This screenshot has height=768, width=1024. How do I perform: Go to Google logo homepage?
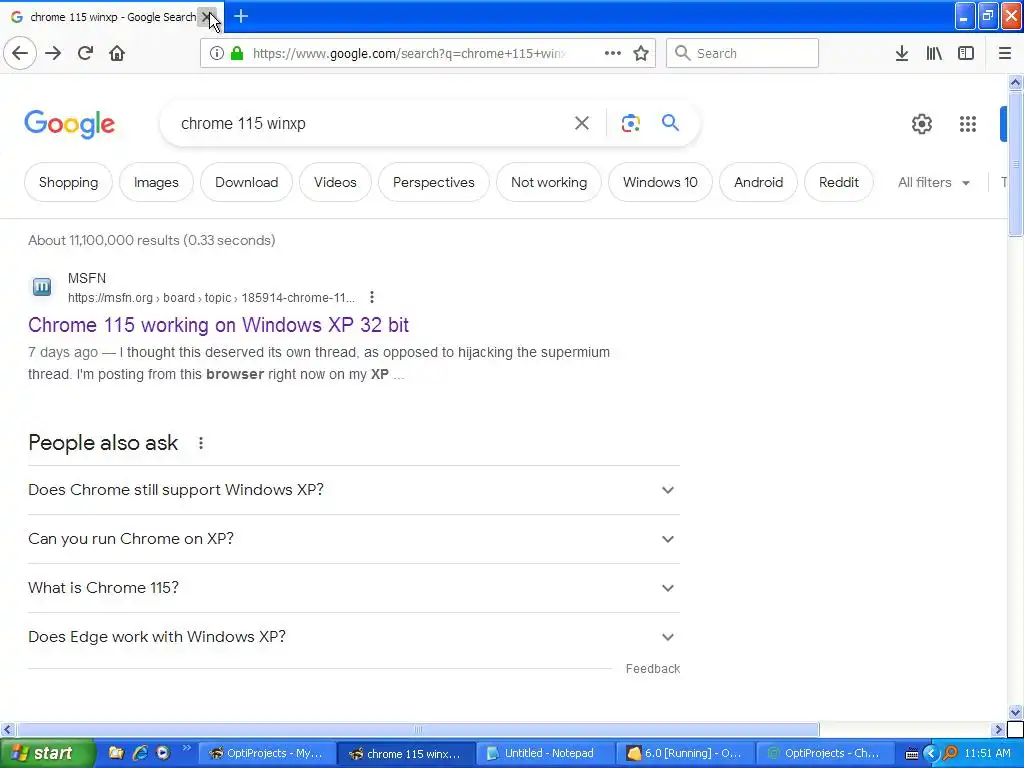(70, 124)
